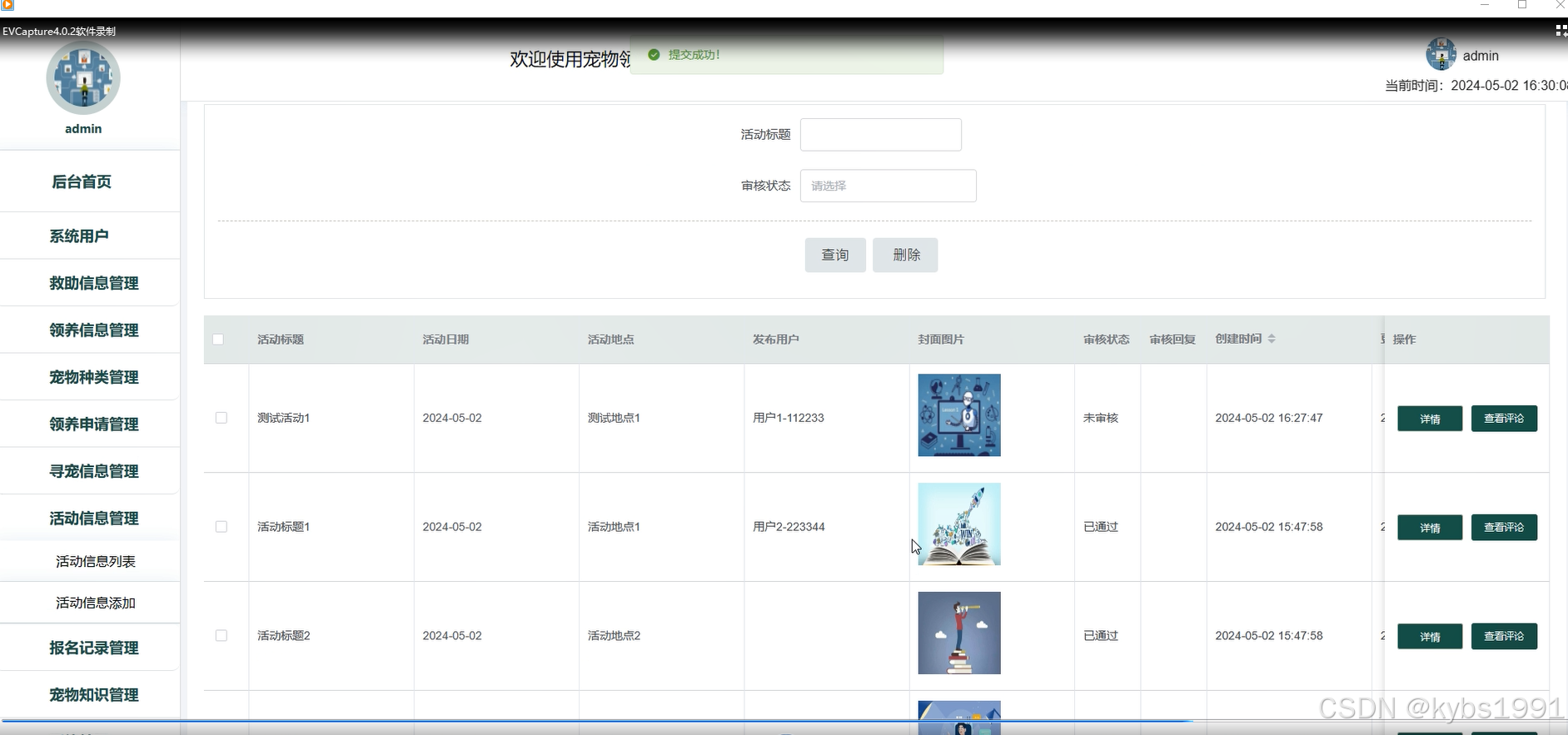Click 查看评论 for 测试活动1 row
The height and width of the screenshot is (735, 1568).
pyautogui.click(x=1504, y=418)
